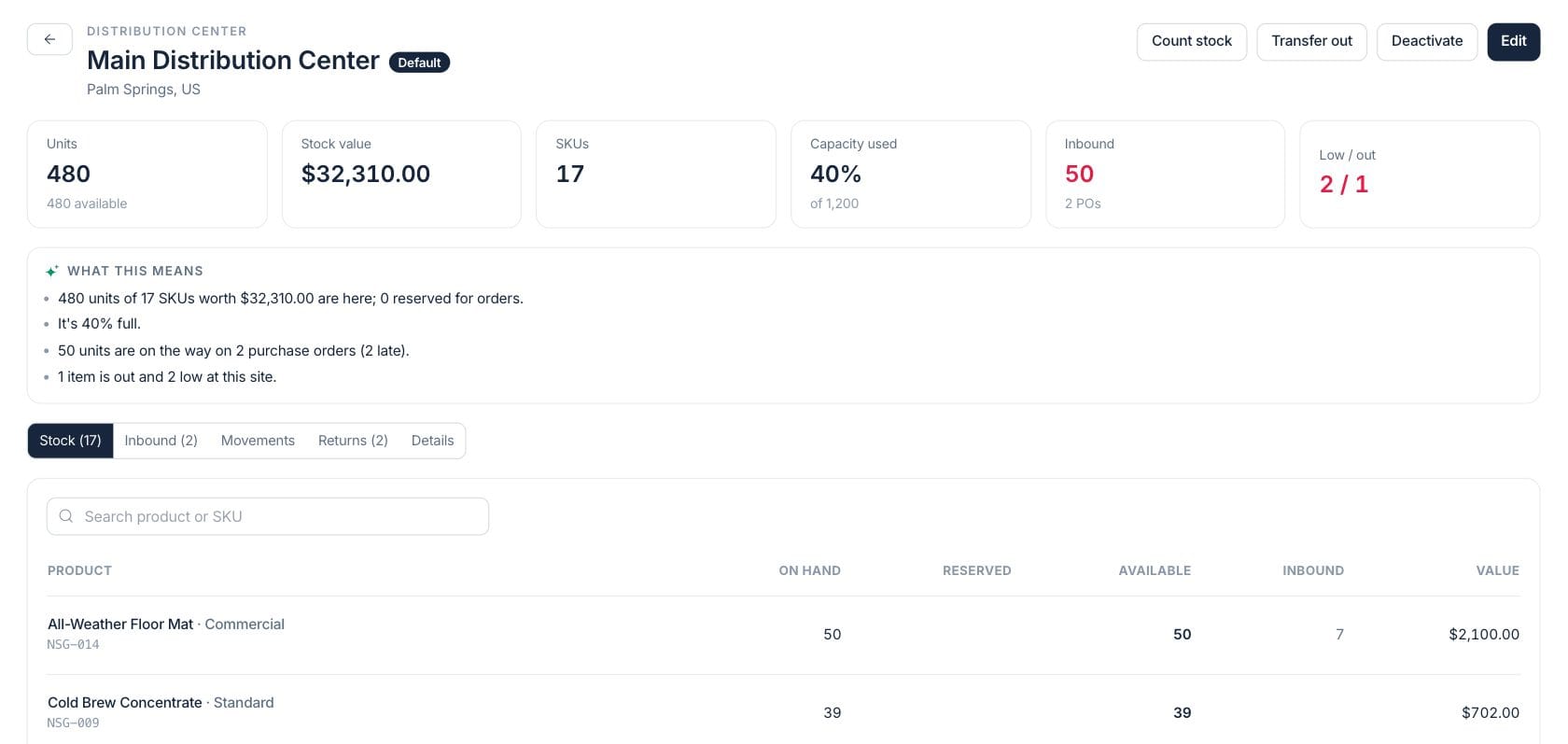Click the Product column header

pos(79,570)
